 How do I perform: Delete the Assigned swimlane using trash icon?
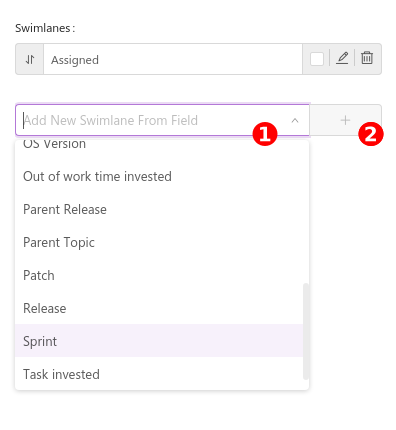tap(367, 58)
